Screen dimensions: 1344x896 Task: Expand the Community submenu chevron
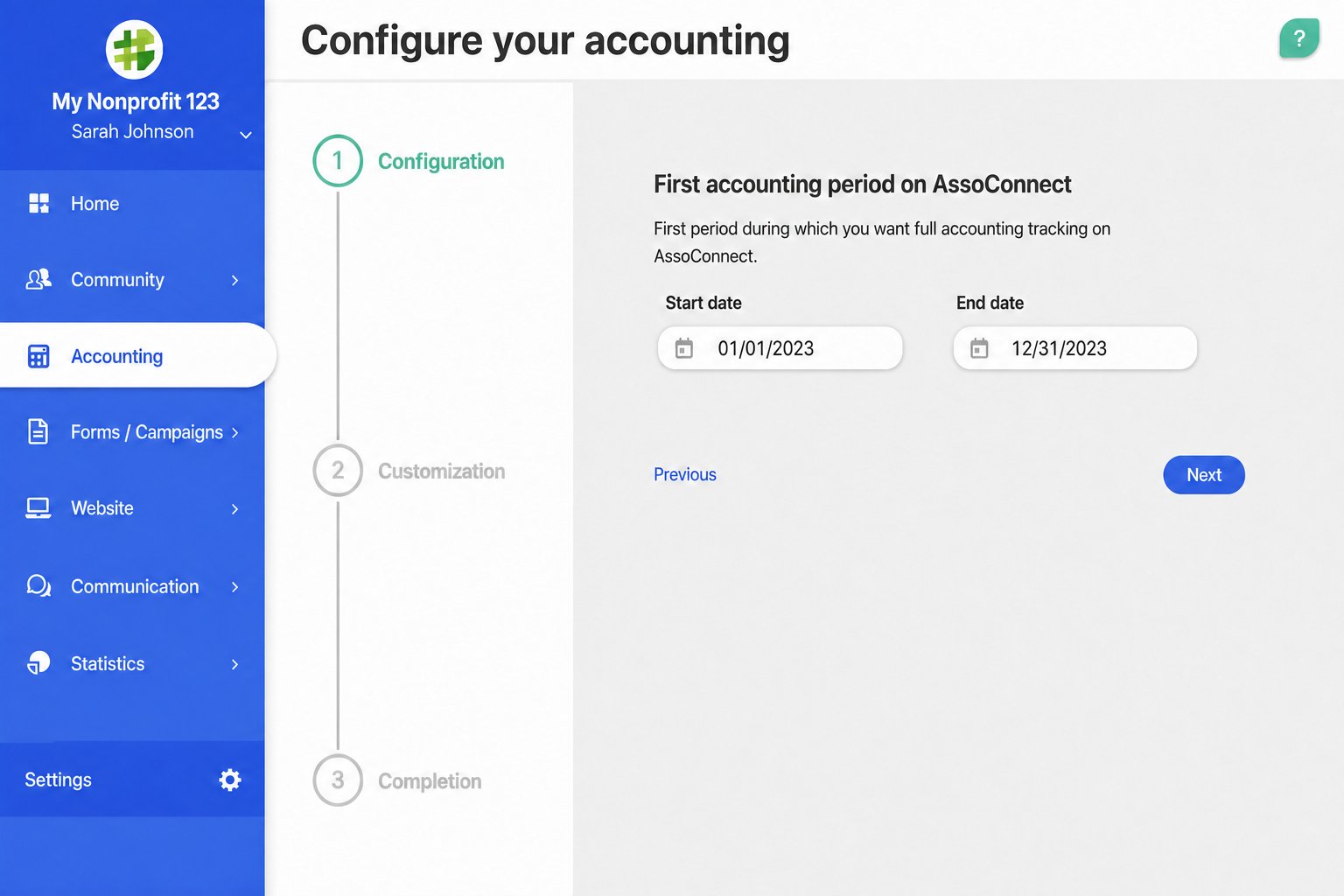[234, 280]
